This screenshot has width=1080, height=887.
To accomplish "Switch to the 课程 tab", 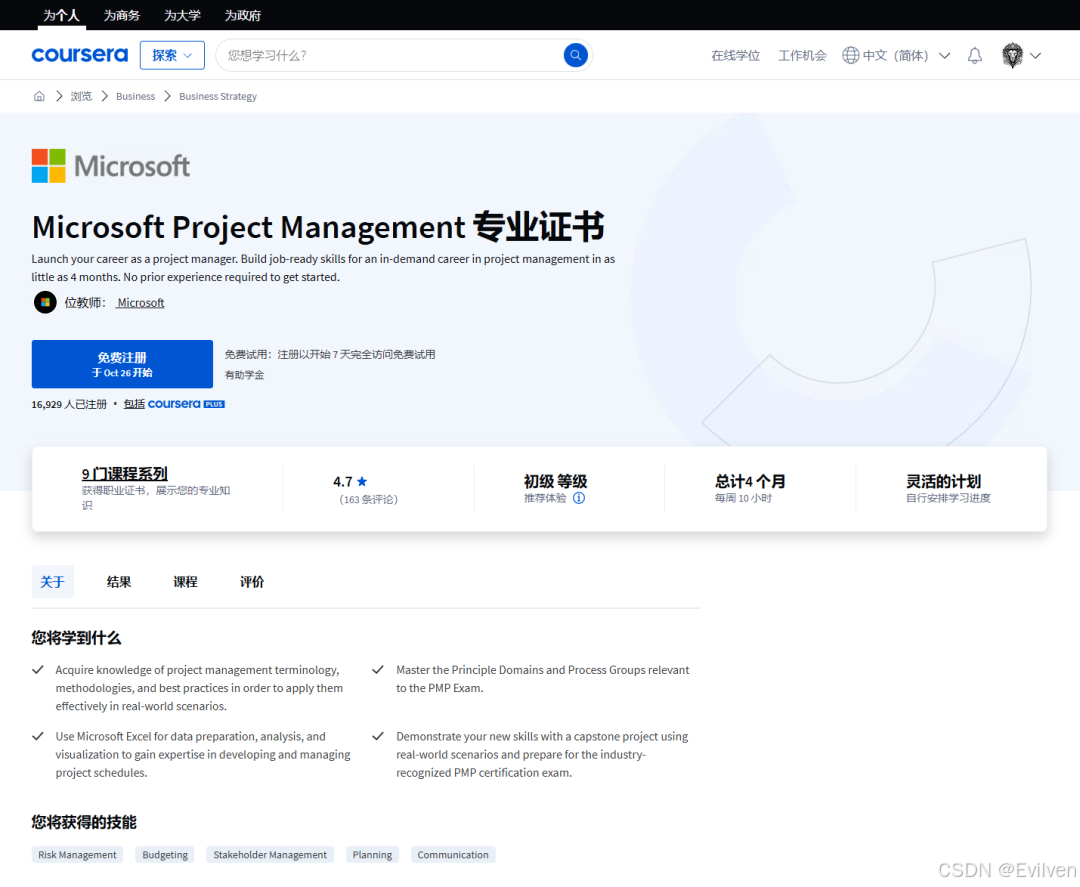I will [x=185, y=582].
